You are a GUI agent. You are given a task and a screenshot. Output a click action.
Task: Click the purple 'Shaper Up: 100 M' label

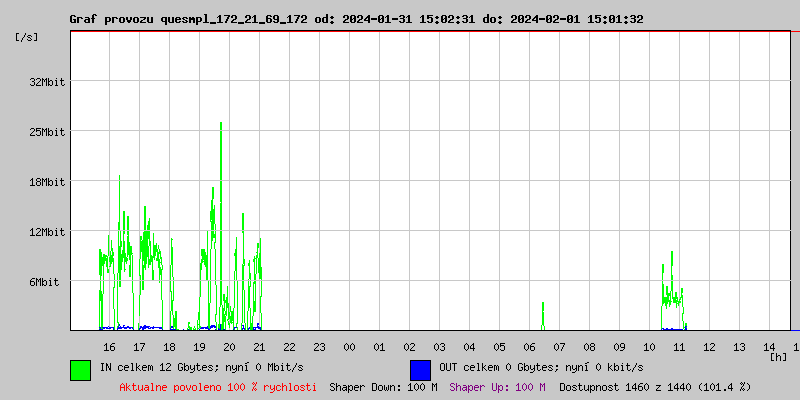click(x=497, y=386)
